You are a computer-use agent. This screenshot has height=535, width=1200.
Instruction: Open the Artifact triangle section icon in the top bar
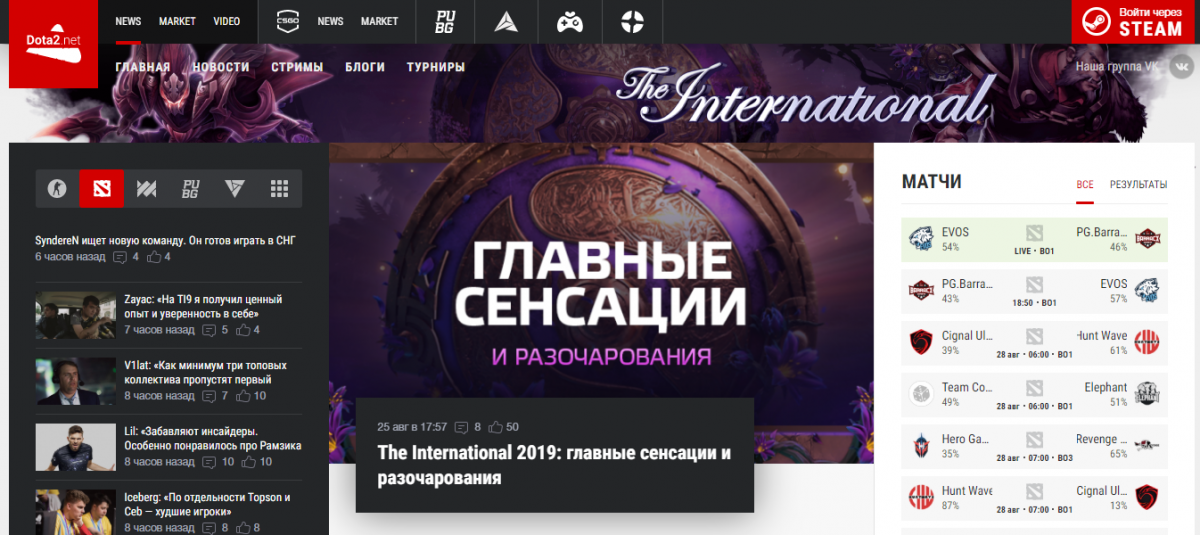[x=509, y=21]
